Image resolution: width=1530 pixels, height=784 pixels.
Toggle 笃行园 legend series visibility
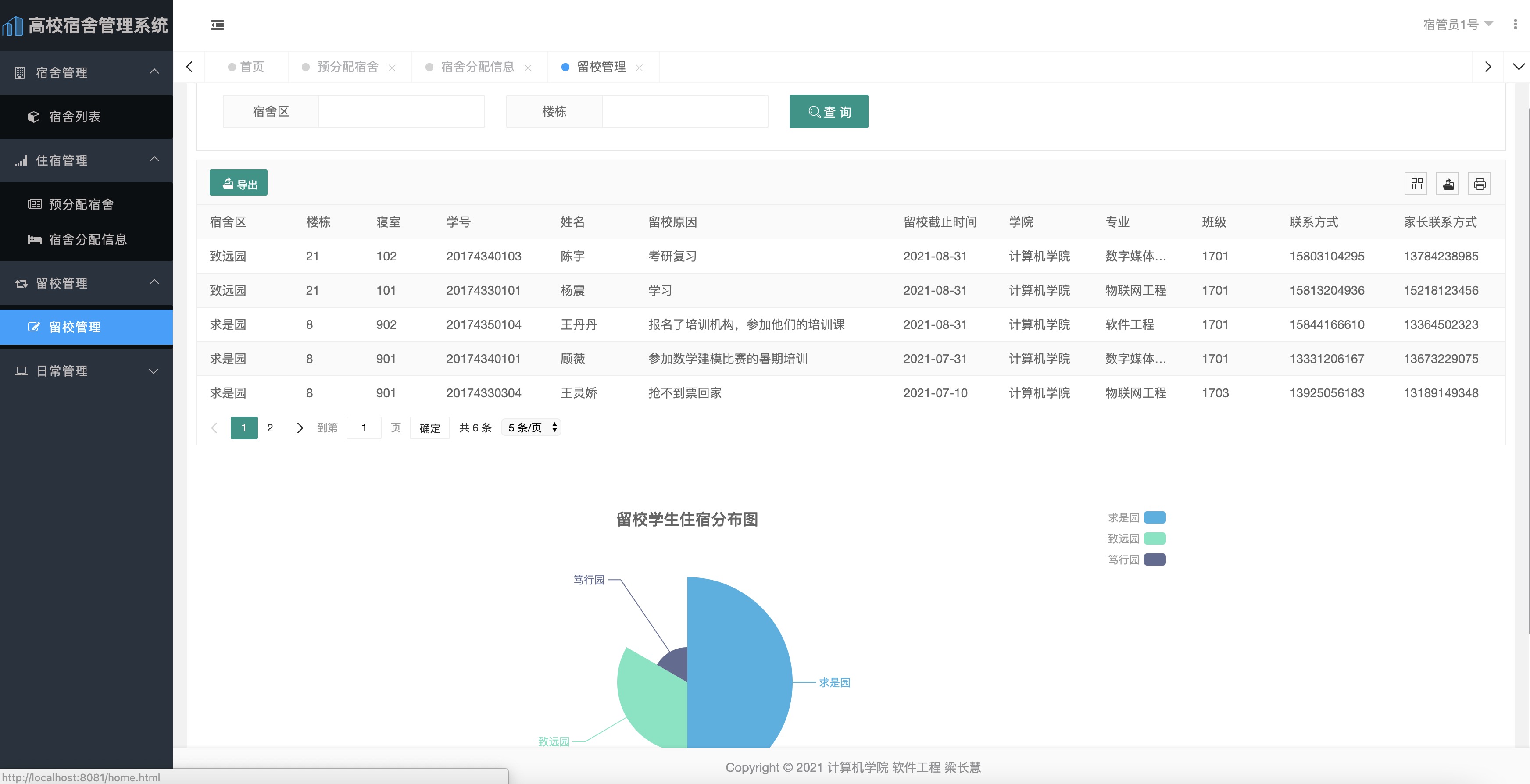pos(1154,559)
